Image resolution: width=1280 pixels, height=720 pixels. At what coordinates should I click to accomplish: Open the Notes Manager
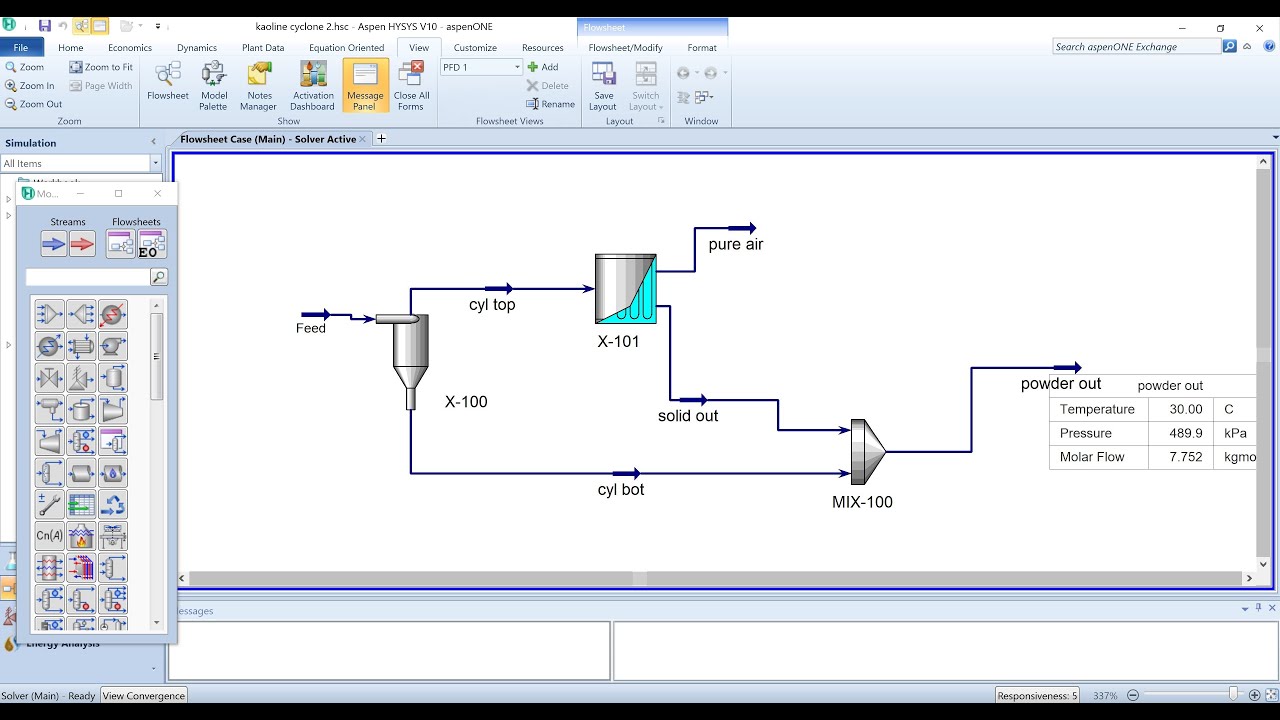coord(259,86)
